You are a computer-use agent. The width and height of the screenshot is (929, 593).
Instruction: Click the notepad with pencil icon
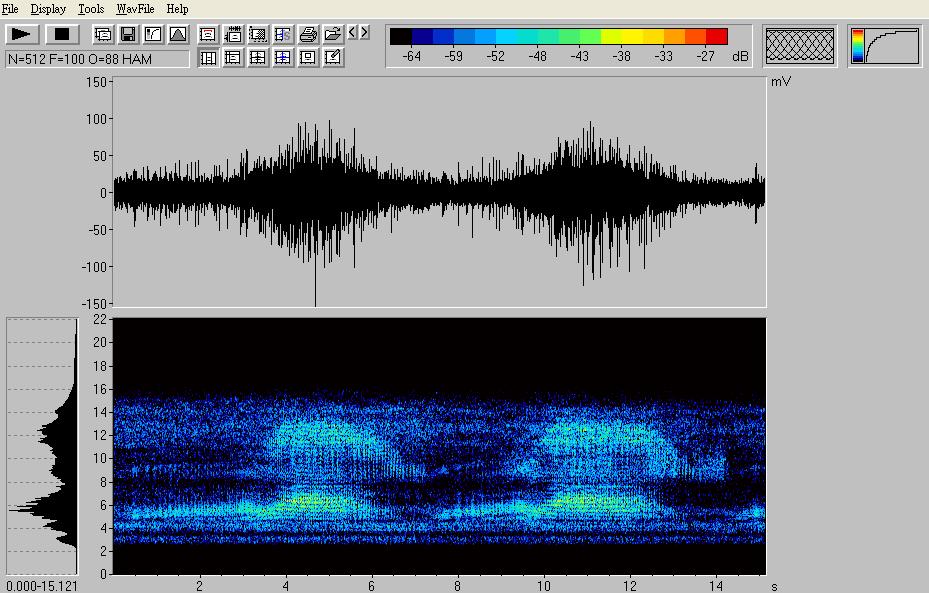pos(333,58)
